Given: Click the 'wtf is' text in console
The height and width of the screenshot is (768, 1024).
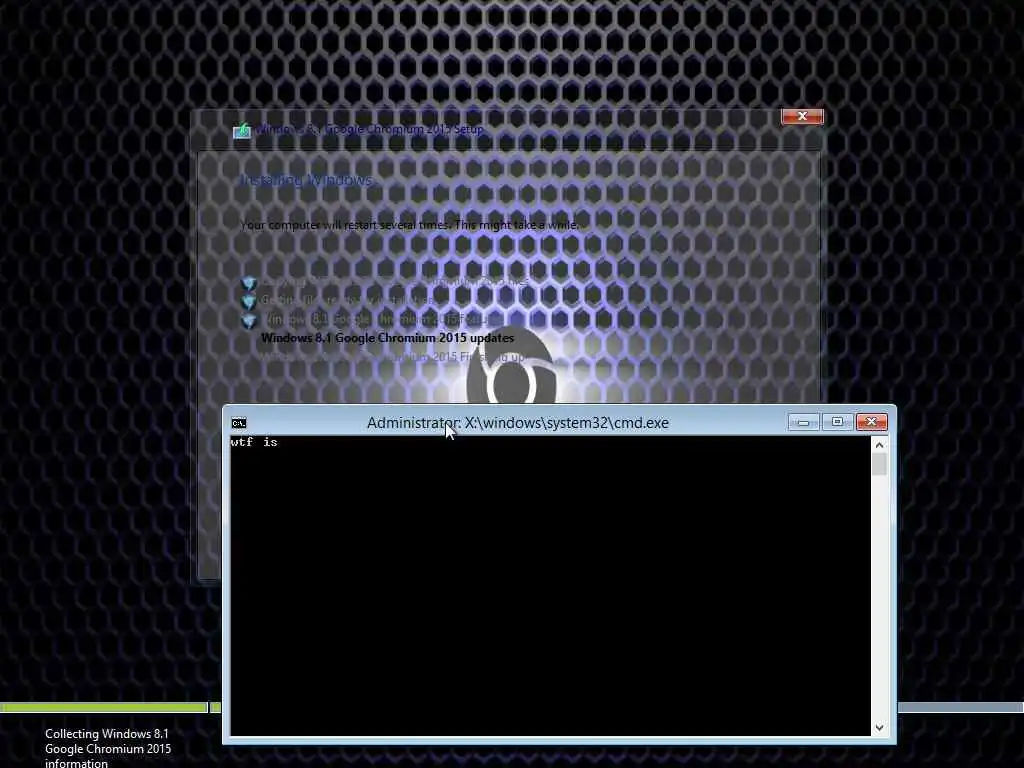Looking at the screenshot, I should pyautogui.click(x=254, y=443).
